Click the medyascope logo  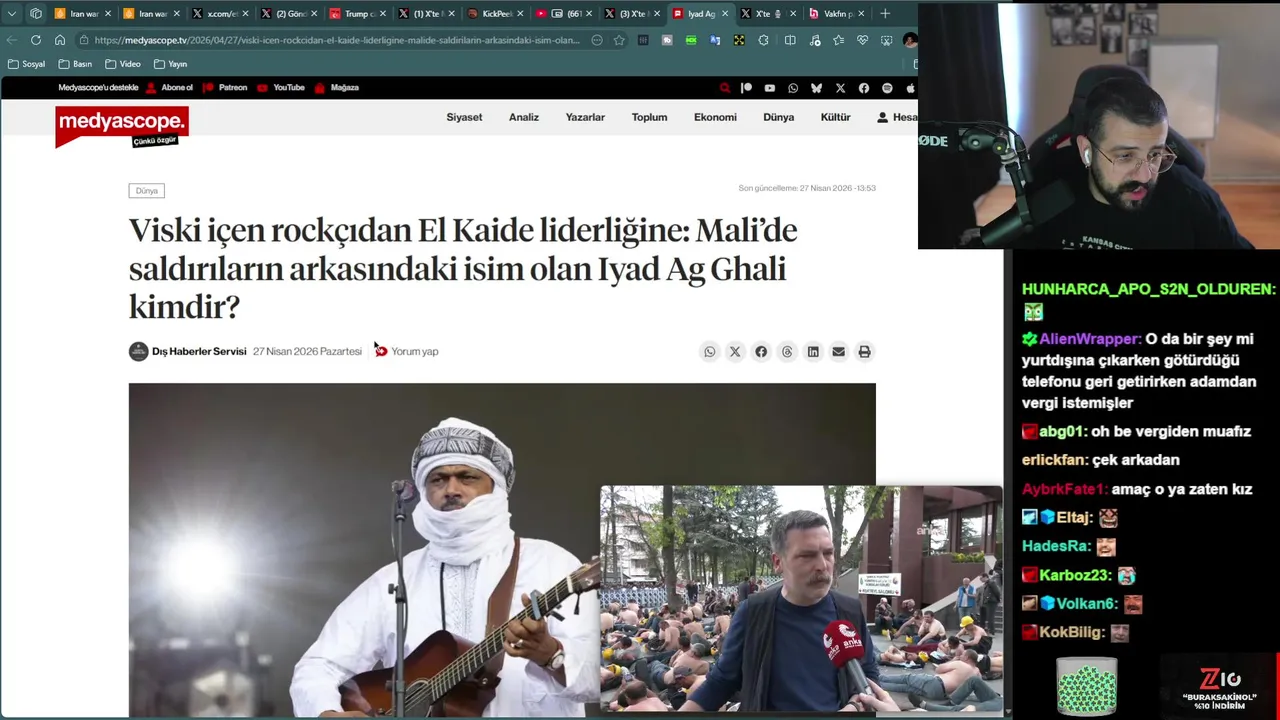[122, 127]
